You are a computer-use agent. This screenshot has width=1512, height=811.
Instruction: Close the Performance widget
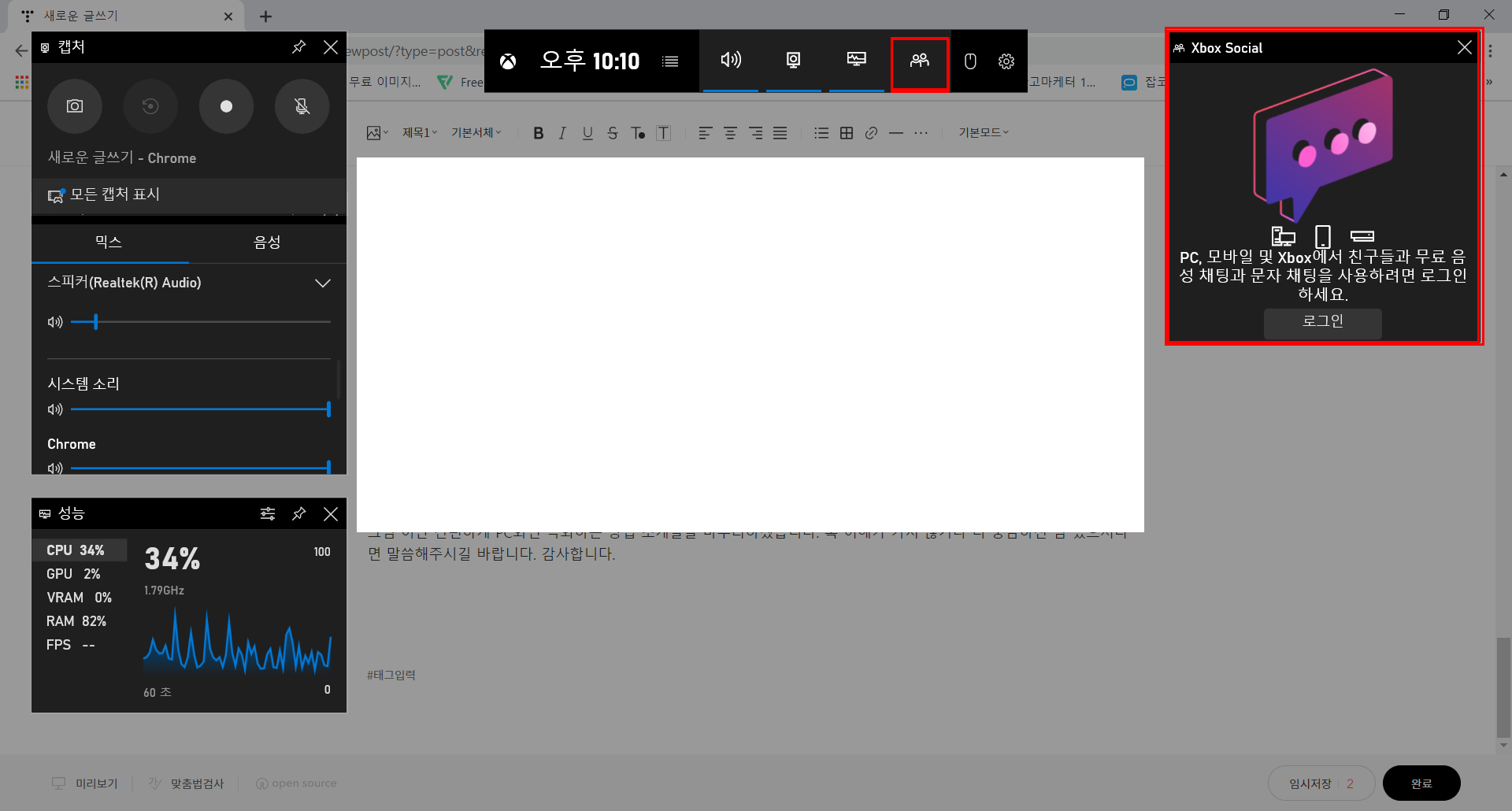tap(331, 513)
